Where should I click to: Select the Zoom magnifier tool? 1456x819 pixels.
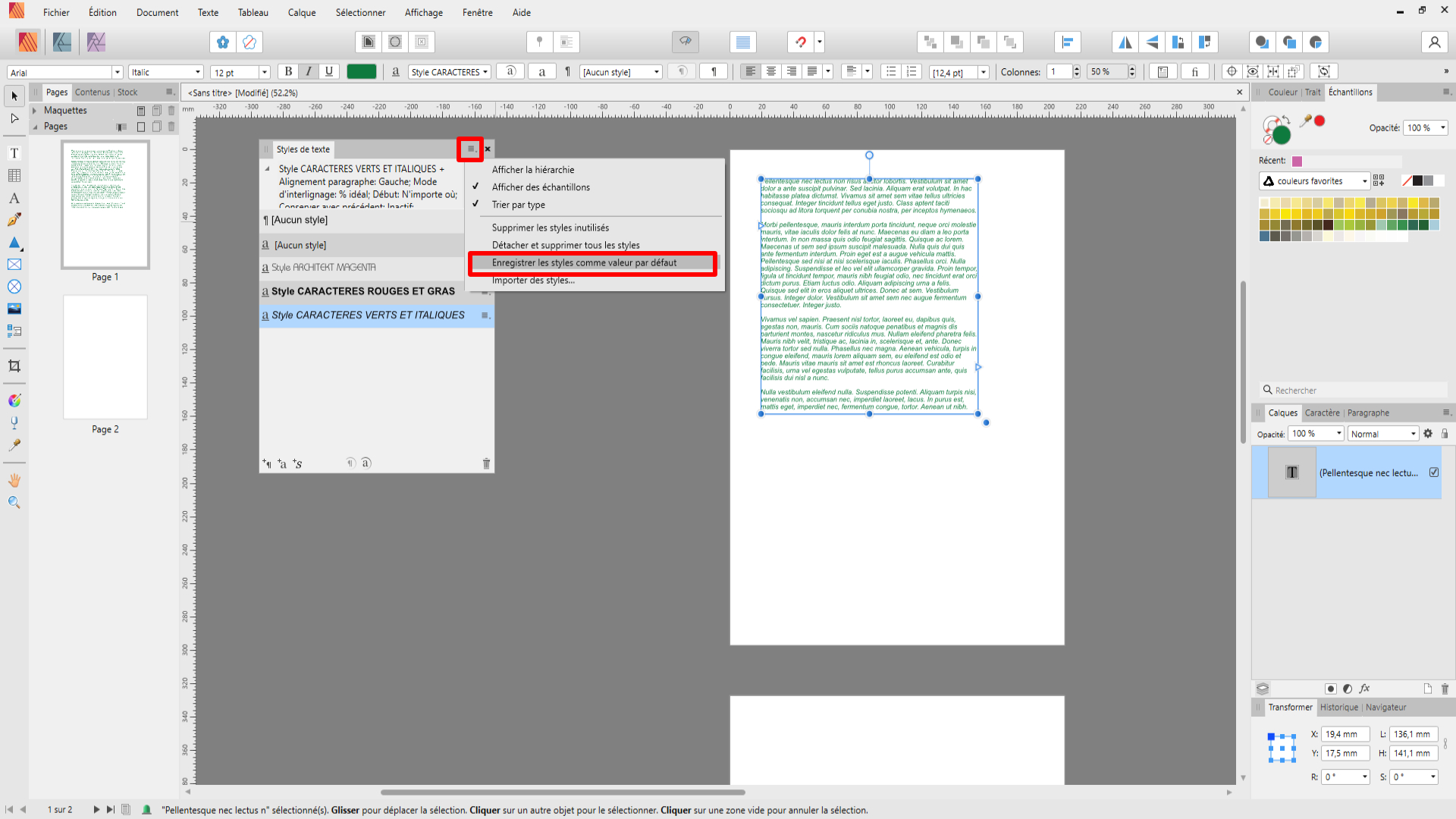coord(14,502)
